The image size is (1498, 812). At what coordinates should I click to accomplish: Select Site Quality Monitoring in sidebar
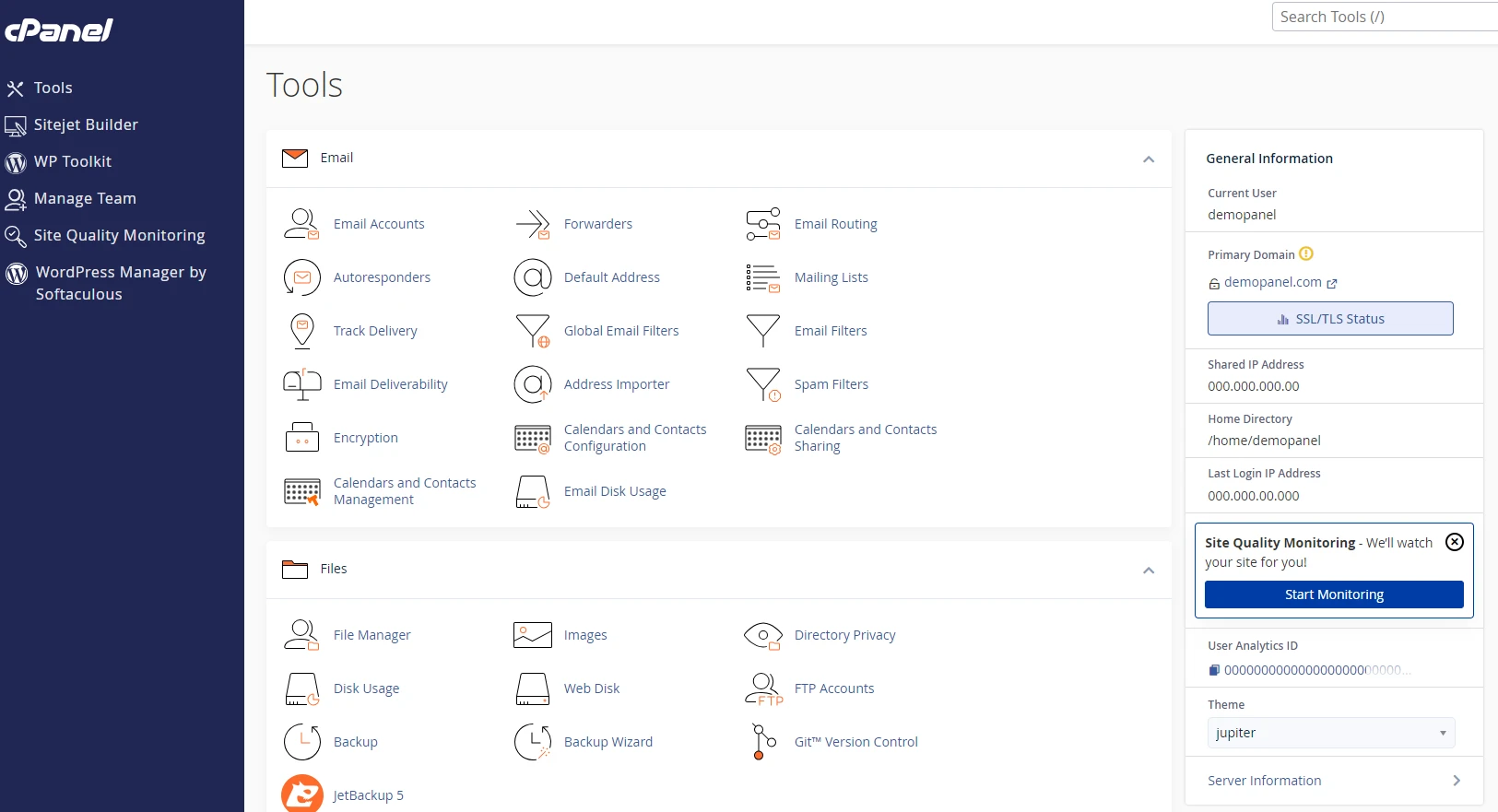point(122,235)
